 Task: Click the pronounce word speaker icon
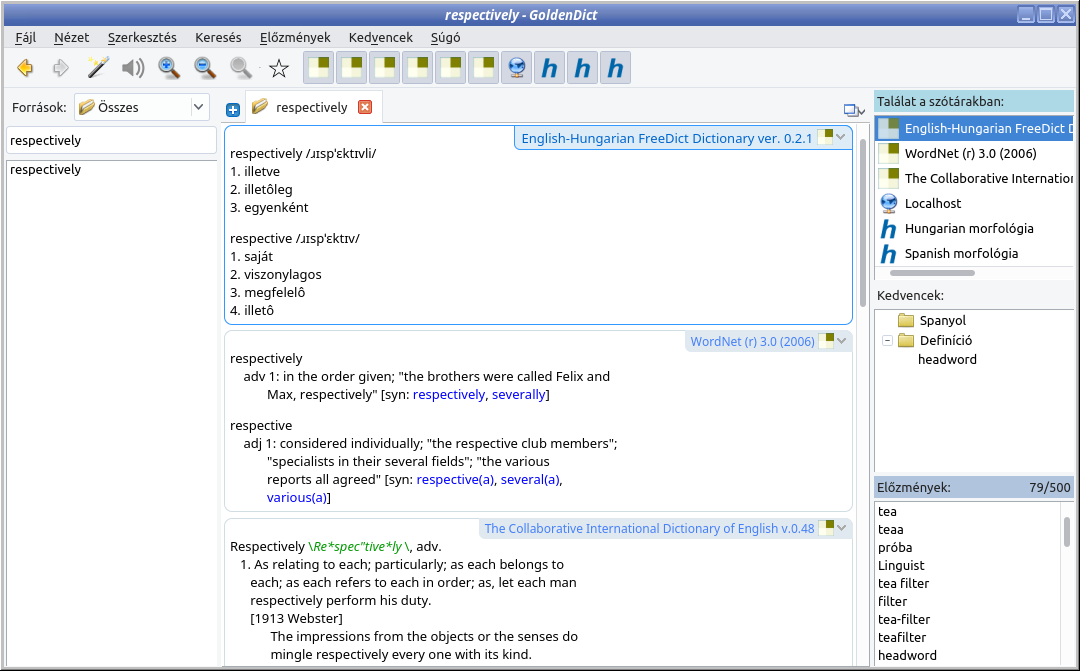pyautogui.click(x=132, y=68)
